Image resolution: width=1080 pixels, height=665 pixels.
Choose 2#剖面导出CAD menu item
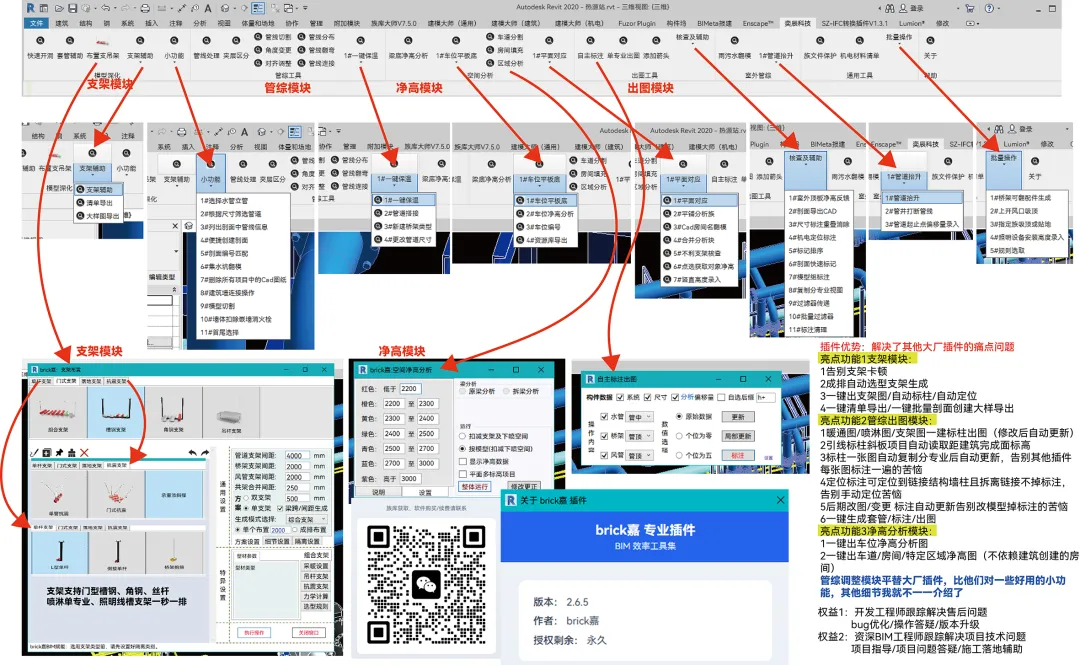pyautogui.click(x=817, y=211)
